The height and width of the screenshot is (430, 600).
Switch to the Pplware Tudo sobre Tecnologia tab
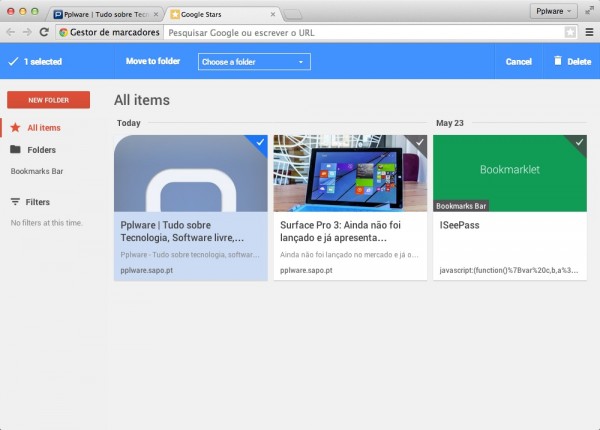[x=106, y=15]
